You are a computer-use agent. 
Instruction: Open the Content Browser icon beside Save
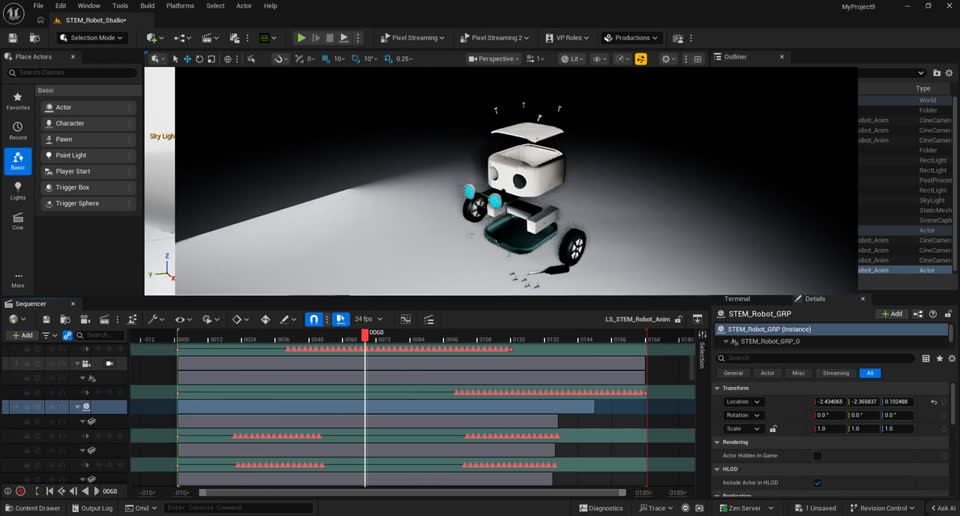pyautogui.click(x=35, y=38)
